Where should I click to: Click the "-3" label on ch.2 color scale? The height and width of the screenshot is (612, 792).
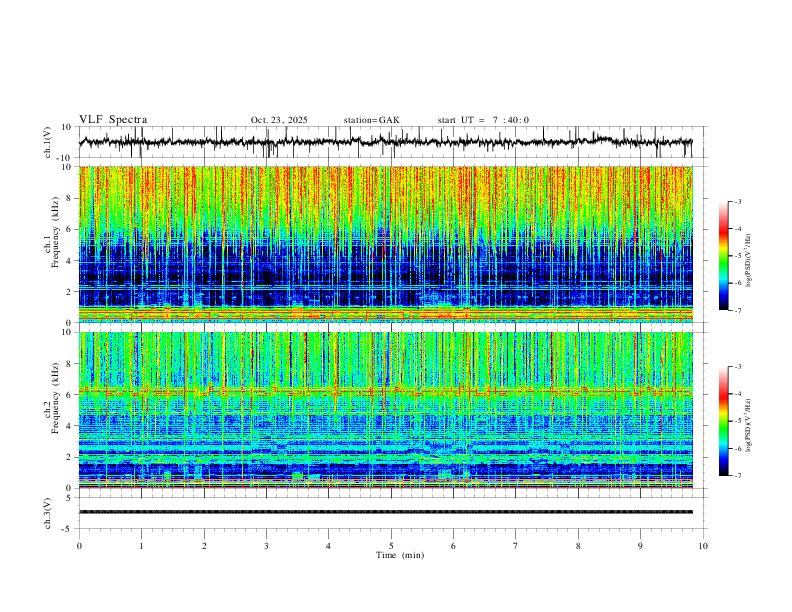coord(738,367)
